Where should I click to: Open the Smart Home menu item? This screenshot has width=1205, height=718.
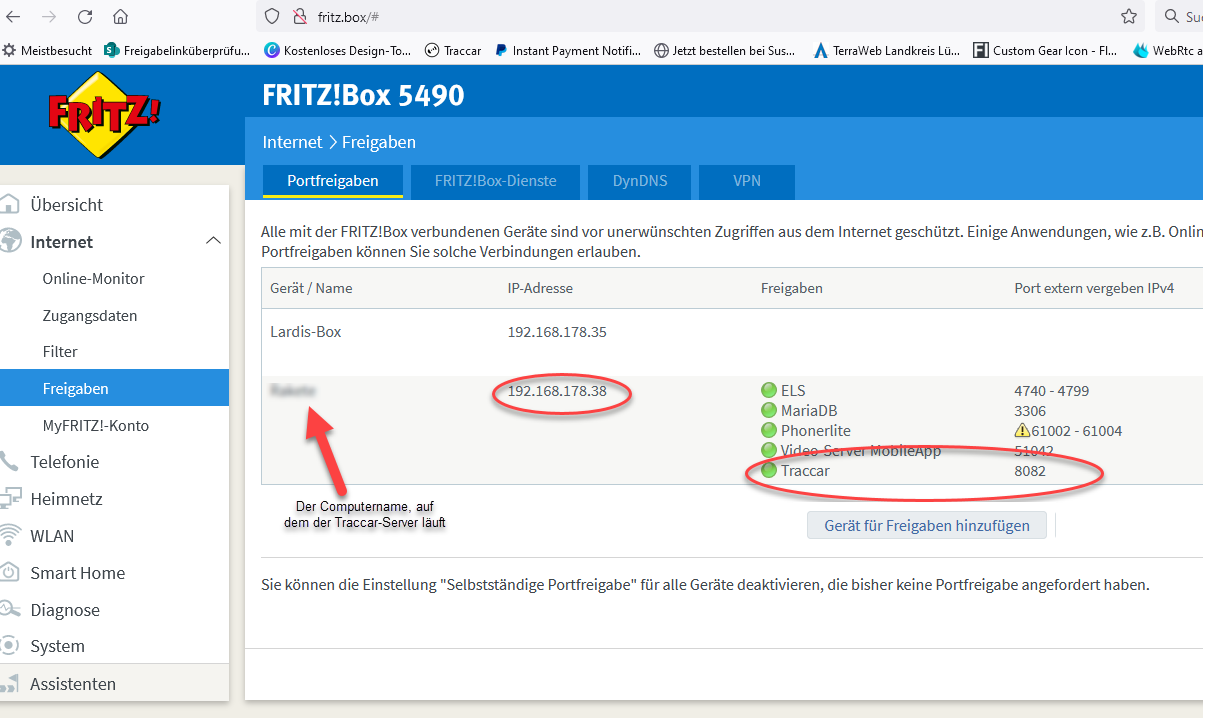coord(77,573)
